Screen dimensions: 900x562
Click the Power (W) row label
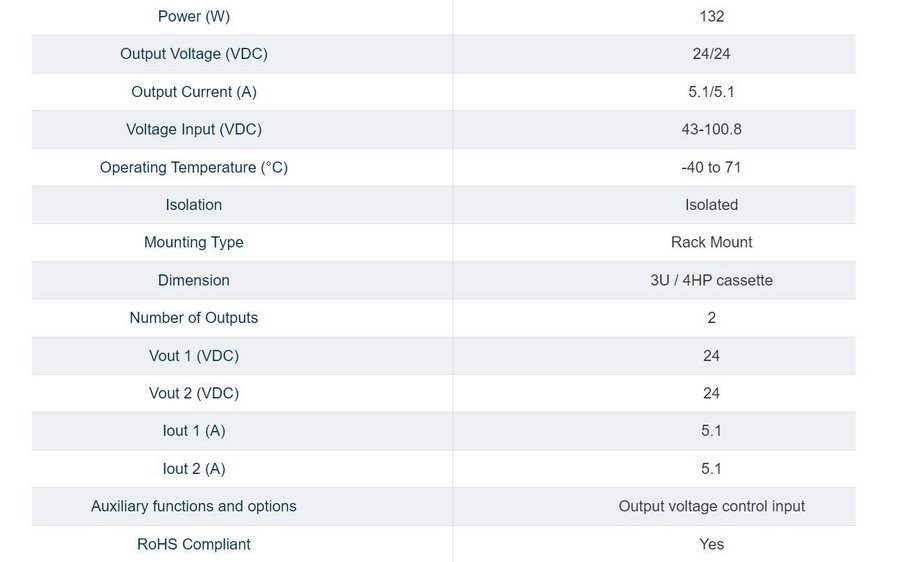click(194, 16)
